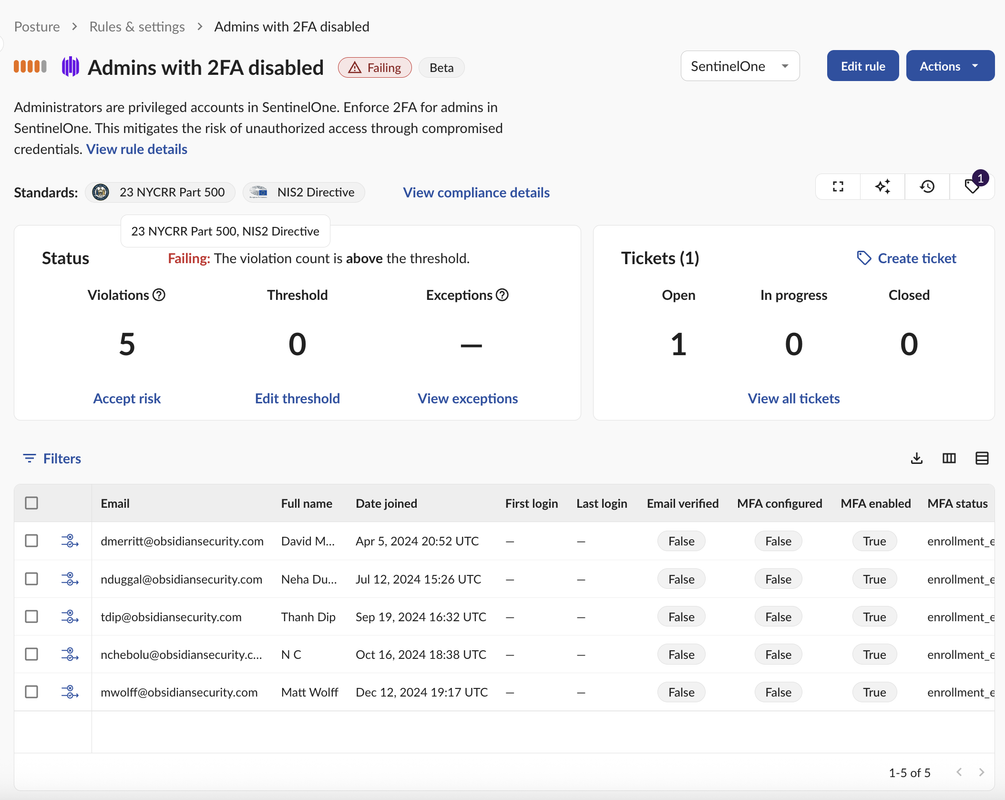Click the Beta badge
Screen dimensions: 1005x800
442,67
